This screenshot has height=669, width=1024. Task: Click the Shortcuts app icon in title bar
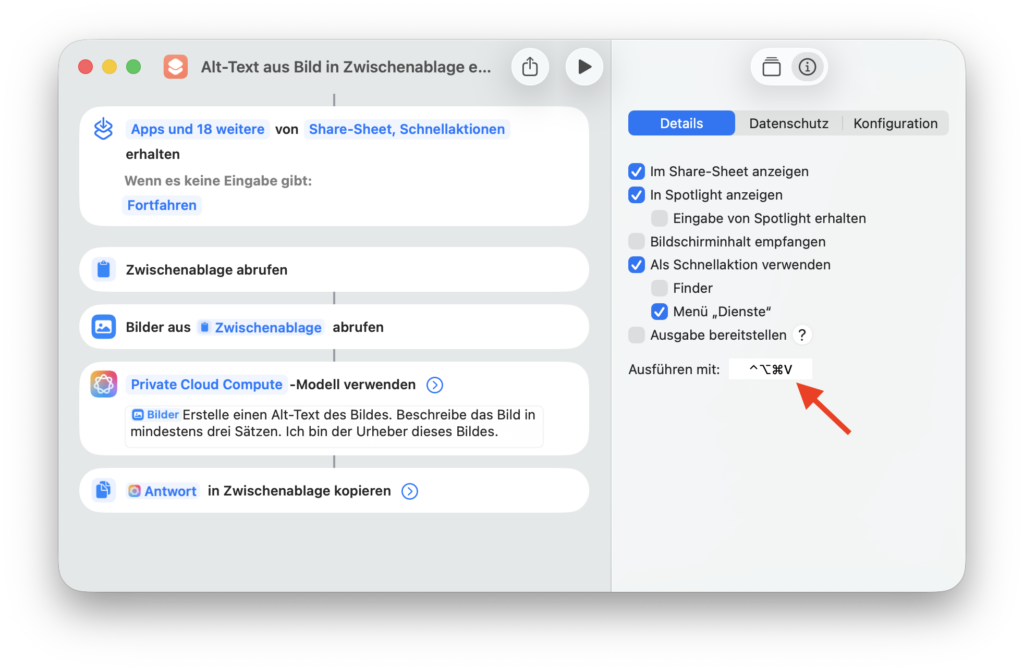pos(176,67)
